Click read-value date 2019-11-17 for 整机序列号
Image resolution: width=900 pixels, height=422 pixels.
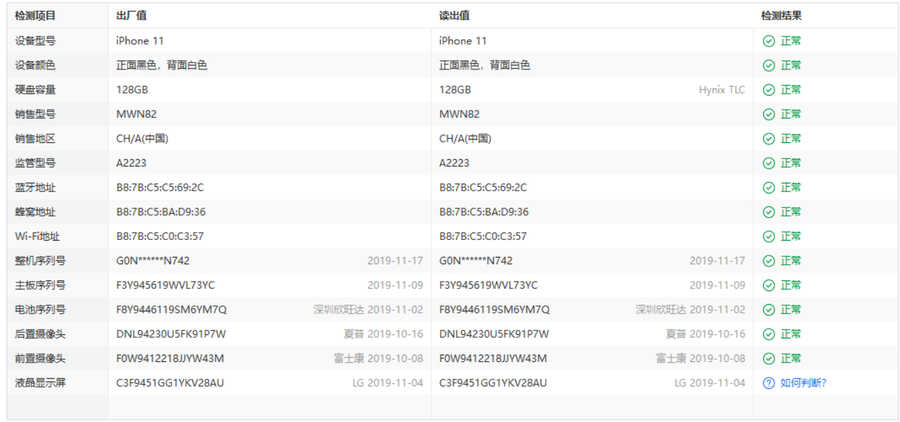coord(717,261)
